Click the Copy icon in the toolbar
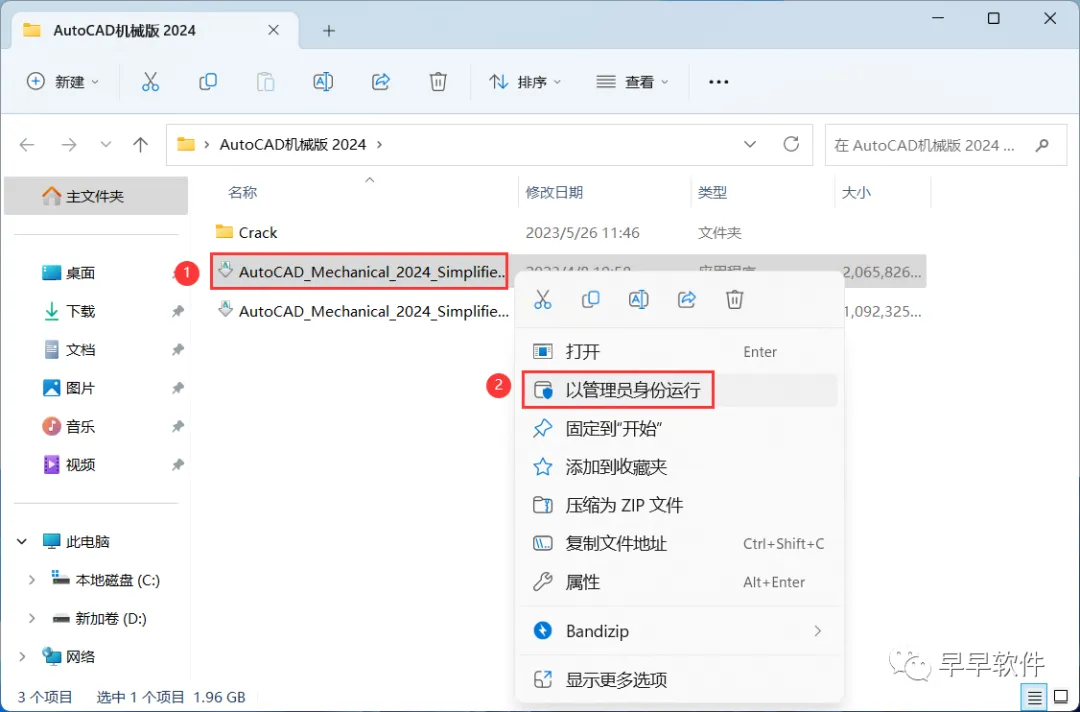 point(207,82)
